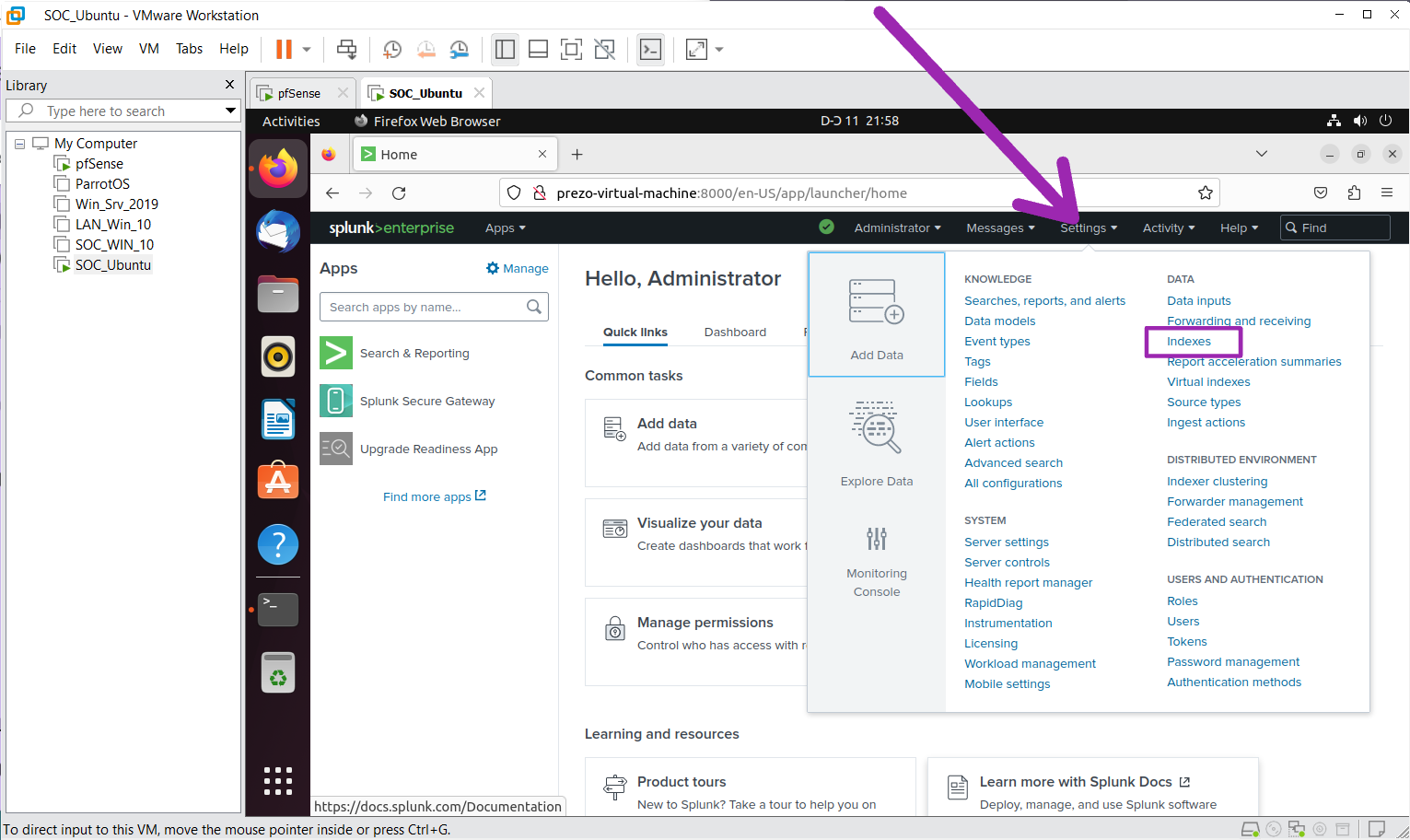Open the VMware Tabs menu
The image size is (1410, 840).
point(189,49)
